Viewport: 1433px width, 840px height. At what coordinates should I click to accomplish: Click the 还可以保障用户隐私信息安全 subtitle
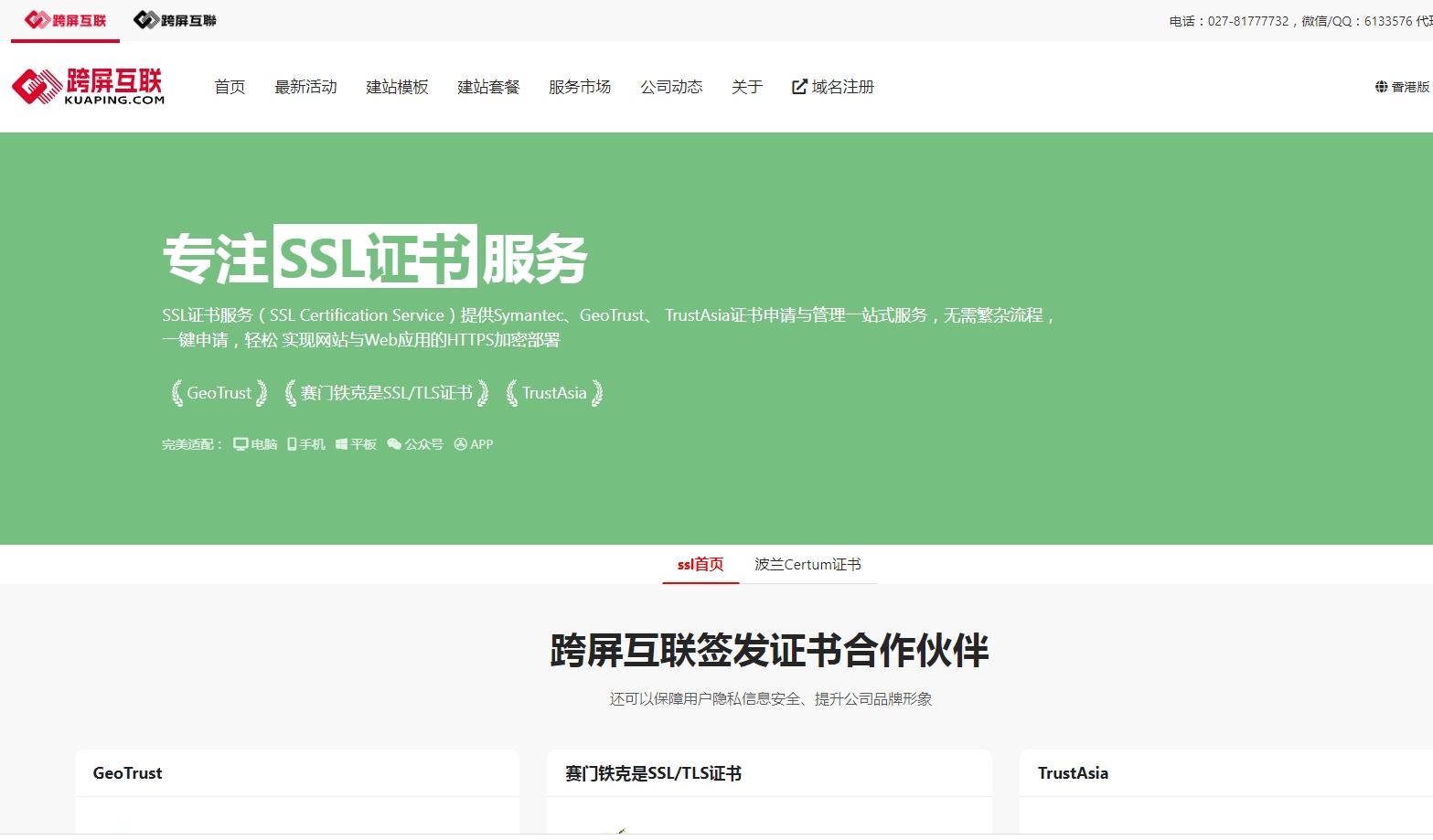point(770,699)
